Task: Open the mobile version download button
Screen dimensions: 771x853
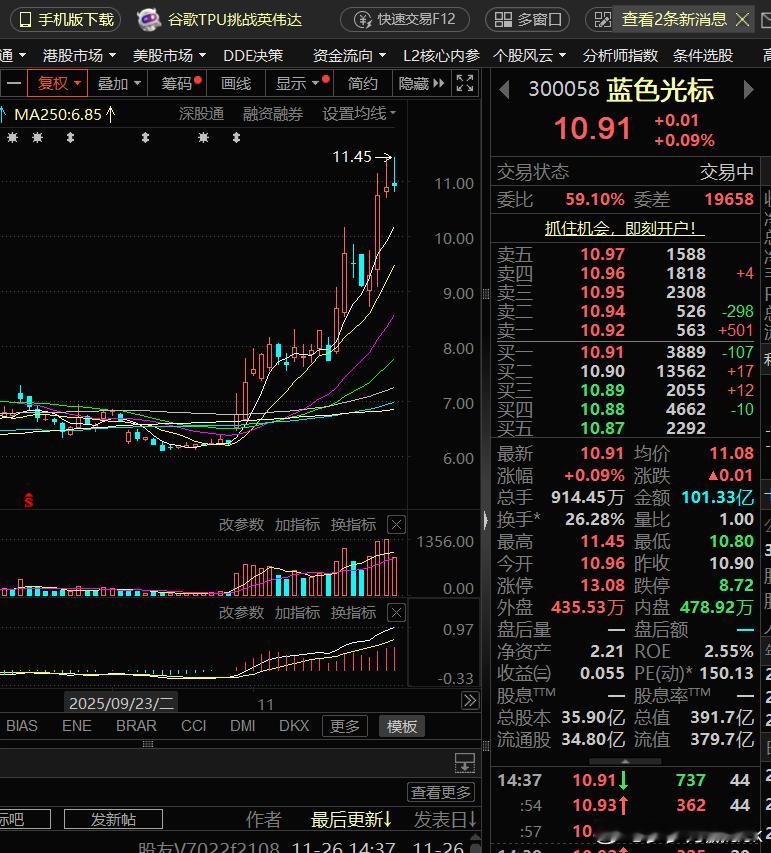Action: point(66,20)
